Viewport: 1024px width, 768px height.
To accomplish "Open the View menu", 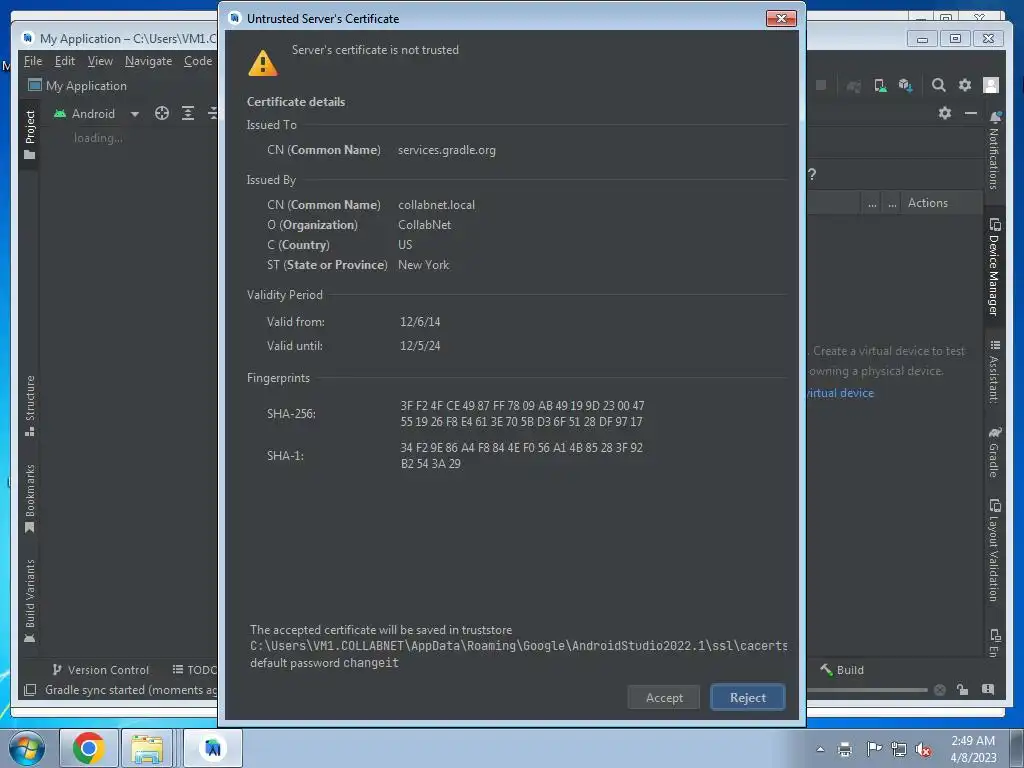I will 100,61.
